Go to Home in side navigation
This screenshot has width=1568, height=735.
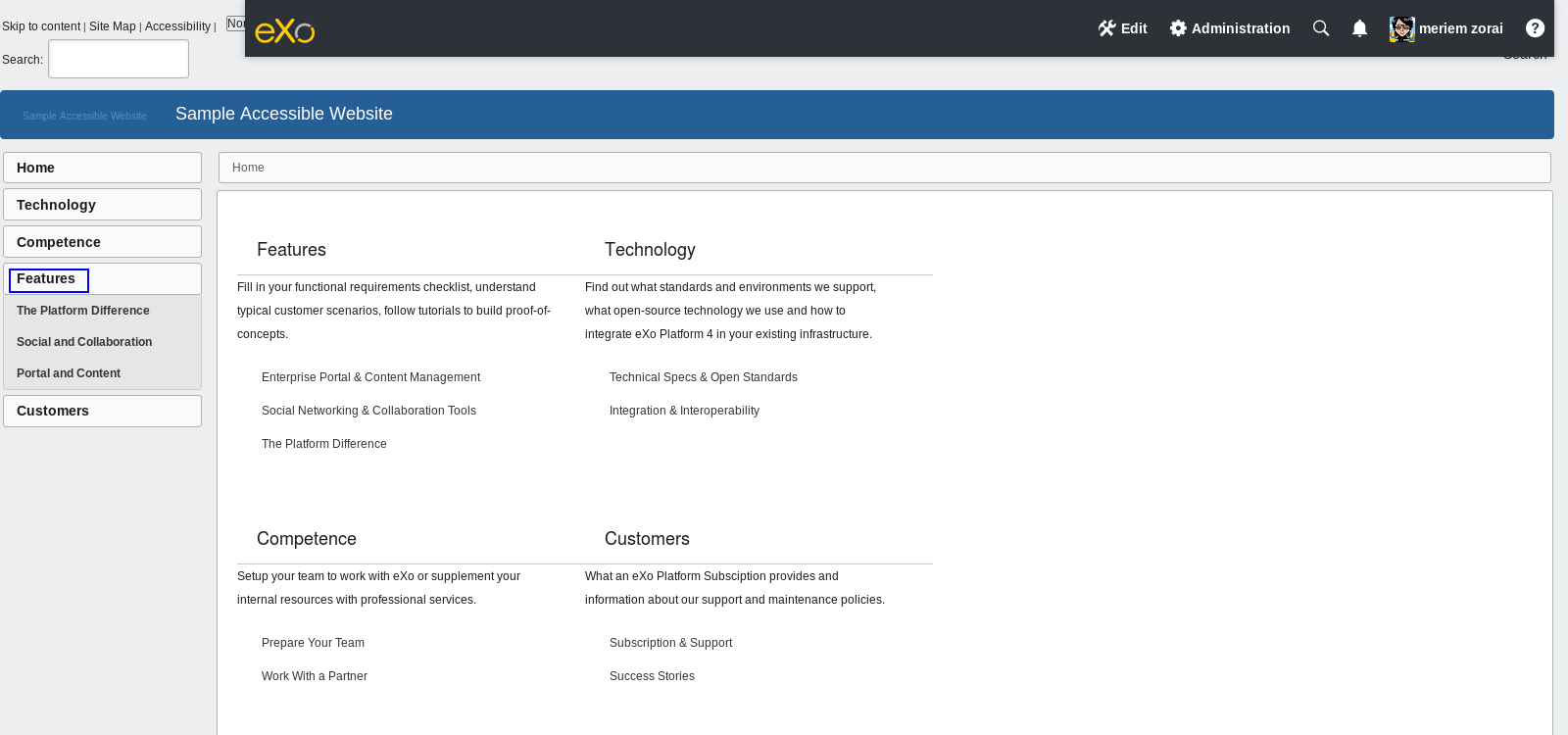click(102, 168)
